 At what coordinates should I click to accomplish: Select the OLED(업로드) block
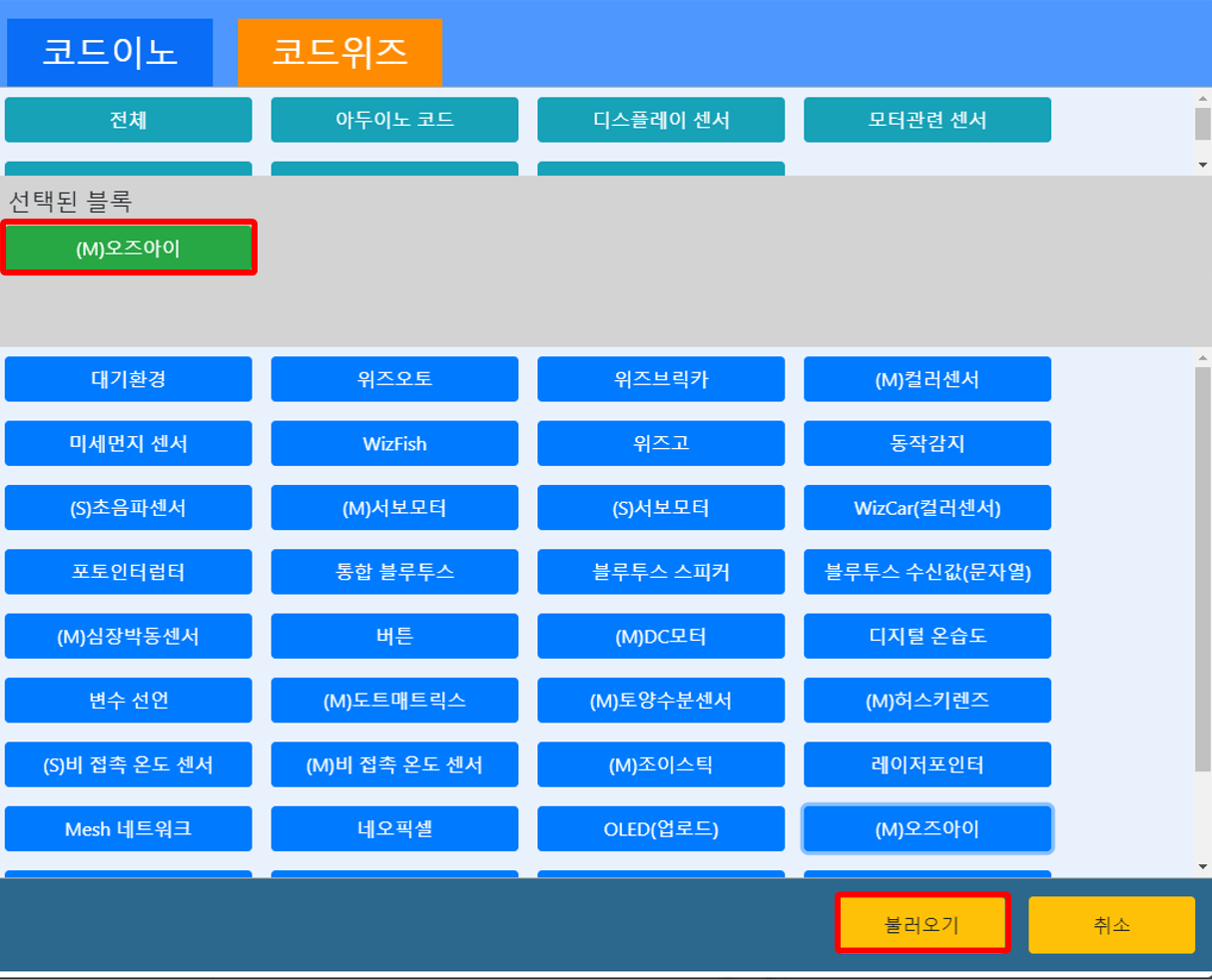(x=661, y=829)
